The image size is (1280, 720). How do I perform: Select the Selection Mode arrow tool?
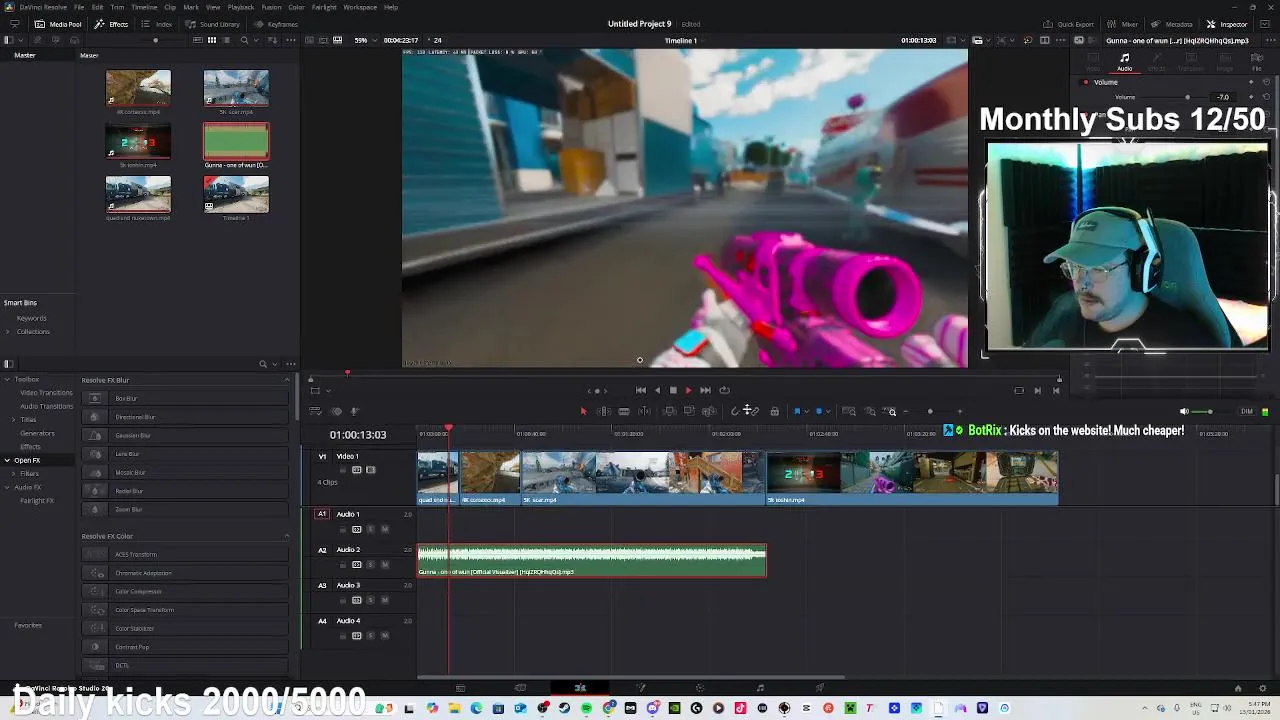click(584, 411)
